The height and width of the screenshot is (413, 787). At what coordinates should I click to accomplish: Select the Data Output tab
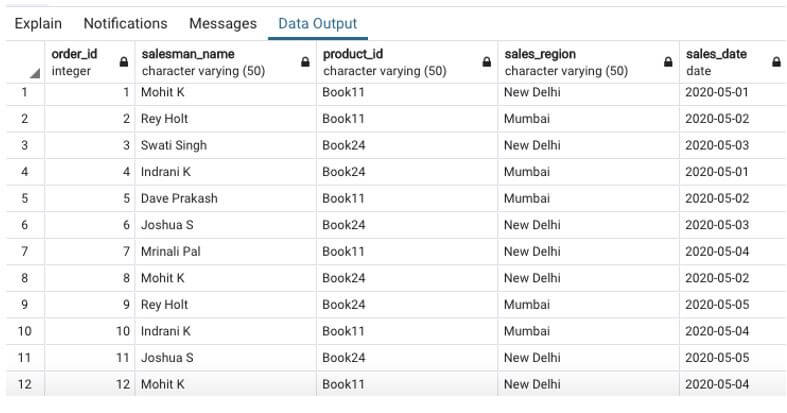tap(317, 23)
